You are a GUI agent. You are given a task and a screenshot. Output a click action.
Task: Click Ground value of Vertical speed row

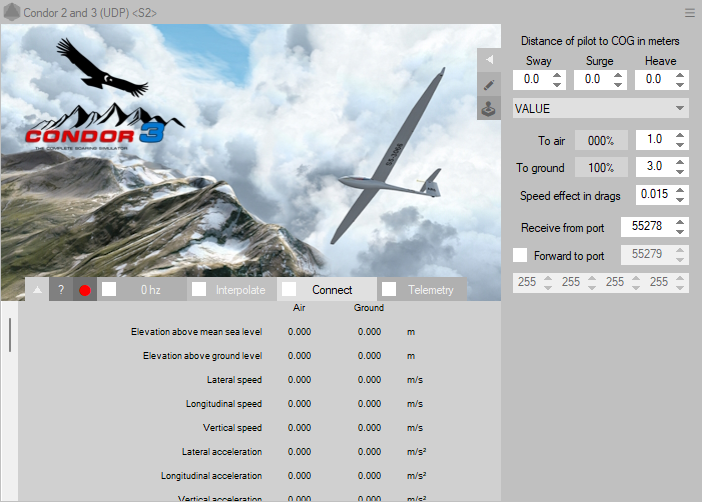pos(369,428)
